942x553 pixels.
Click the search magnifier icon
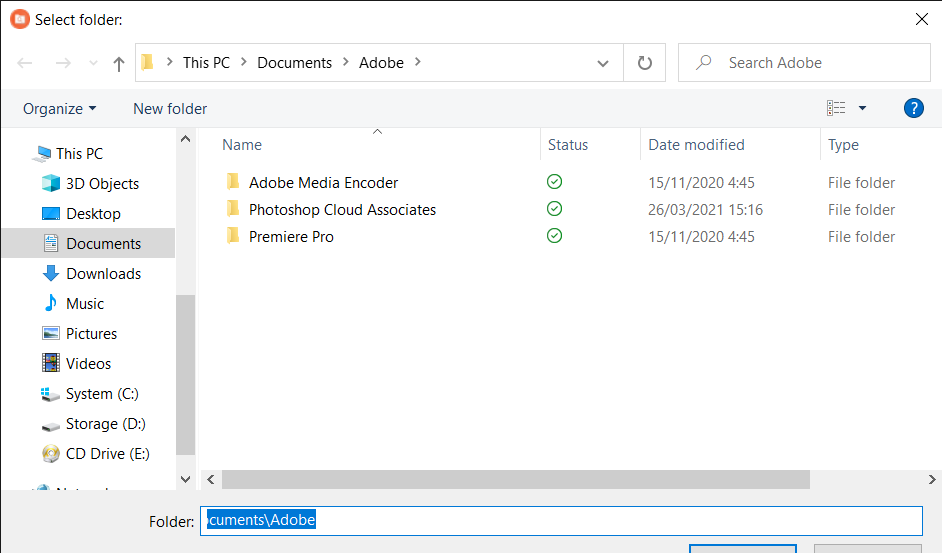coord(703,62)
